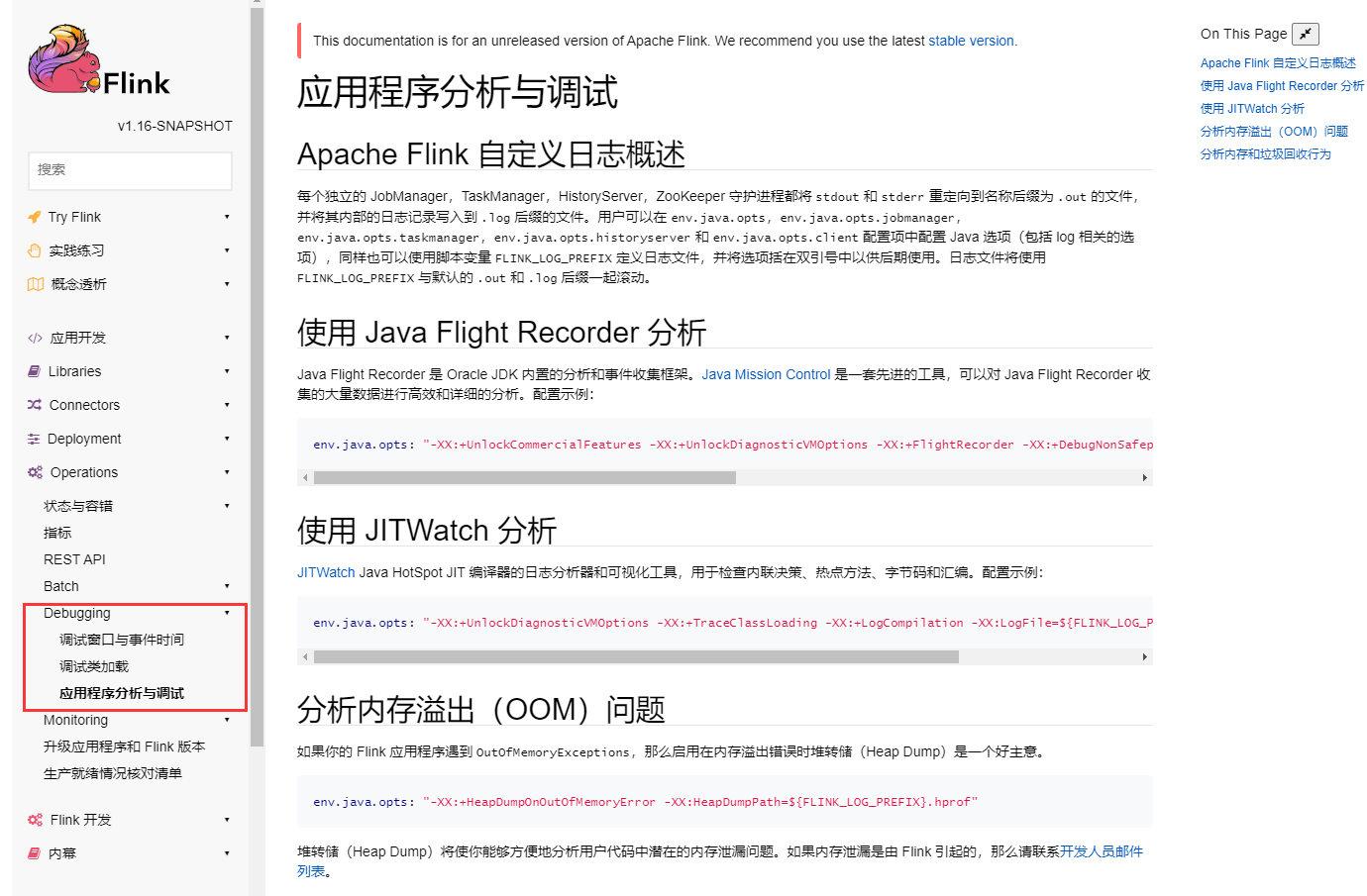This screenshot has height=896, width=1367.
Task: Click right arrow of JITWatch code scrollbar
Action: coord(1145,657)
